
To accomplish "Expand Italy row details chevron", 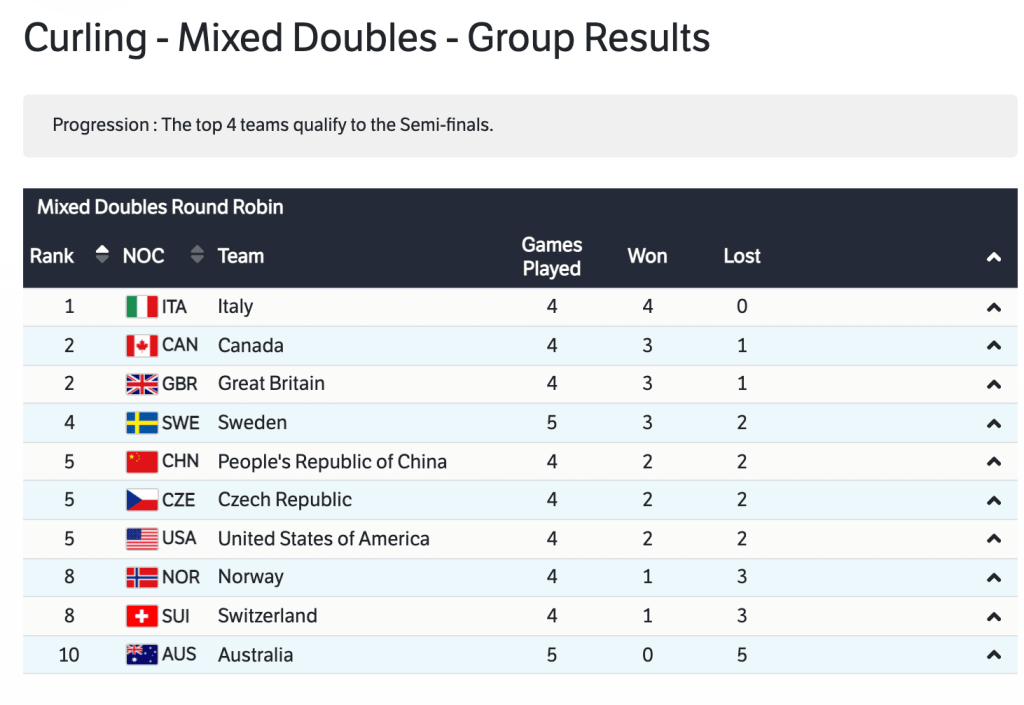I will [993, 308].
